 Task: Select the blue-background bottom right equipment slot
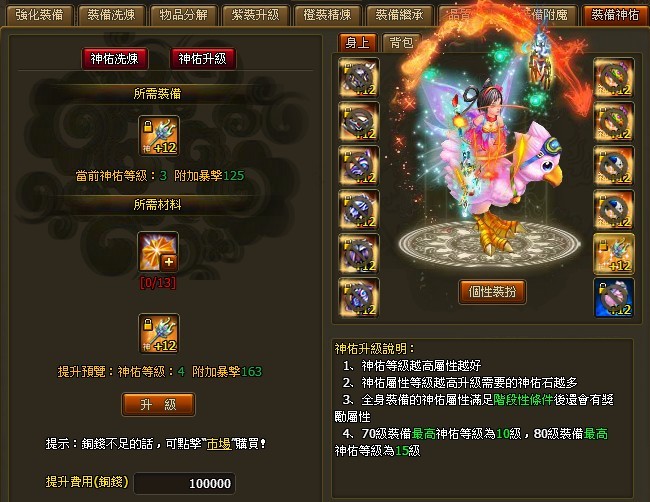pos(614,298)
